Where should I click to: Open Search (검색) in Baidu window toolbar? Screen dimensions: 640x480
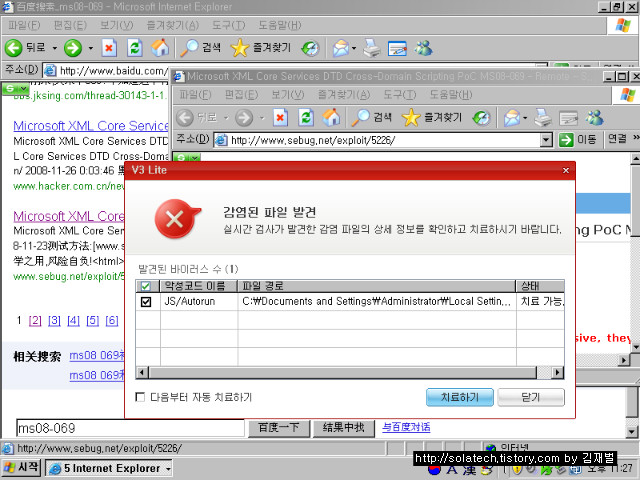point(200,48)
